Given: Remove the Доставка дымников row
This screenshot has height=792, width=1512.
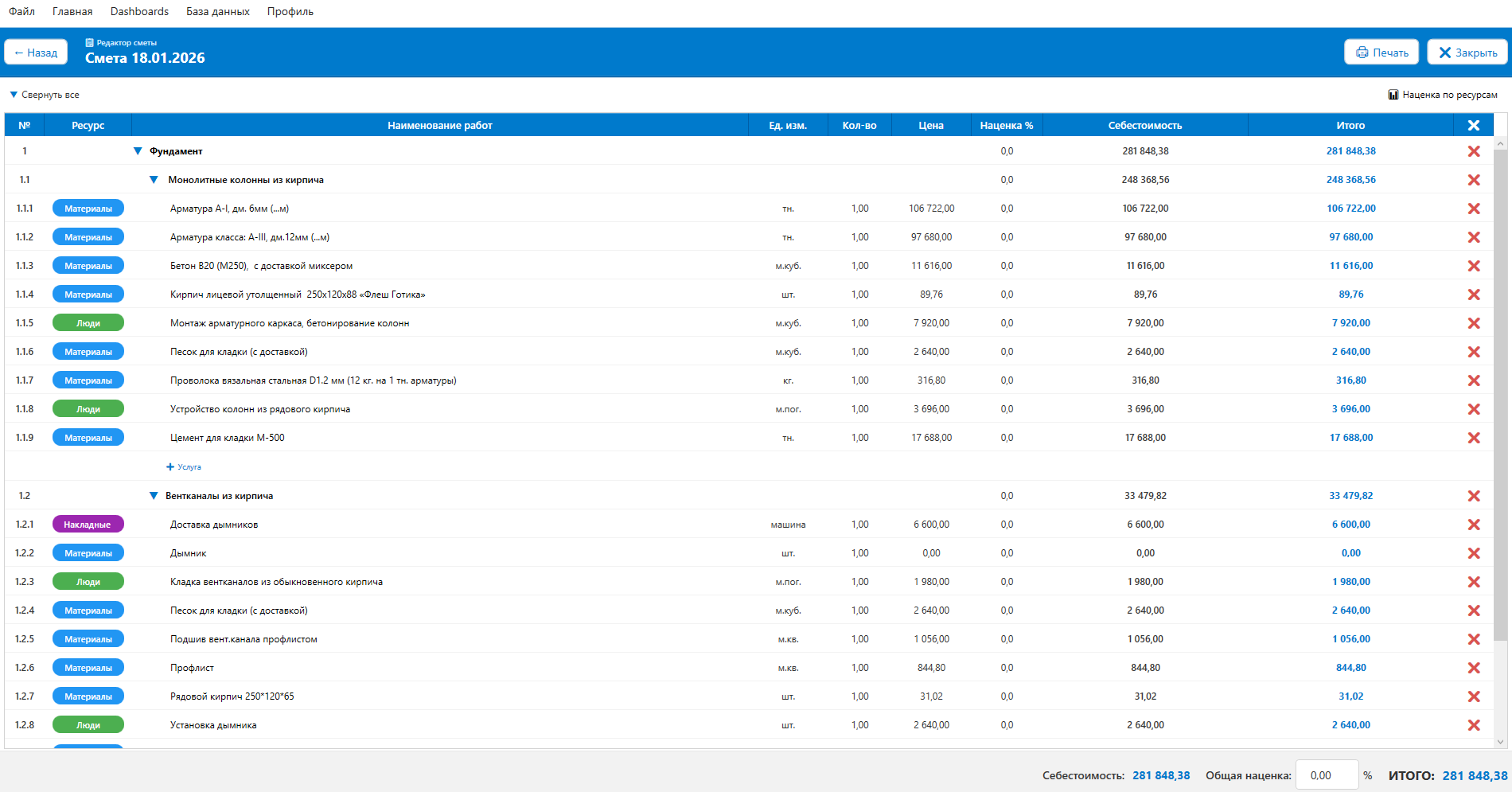Looking at the screenshot, I should point(1474,525).
